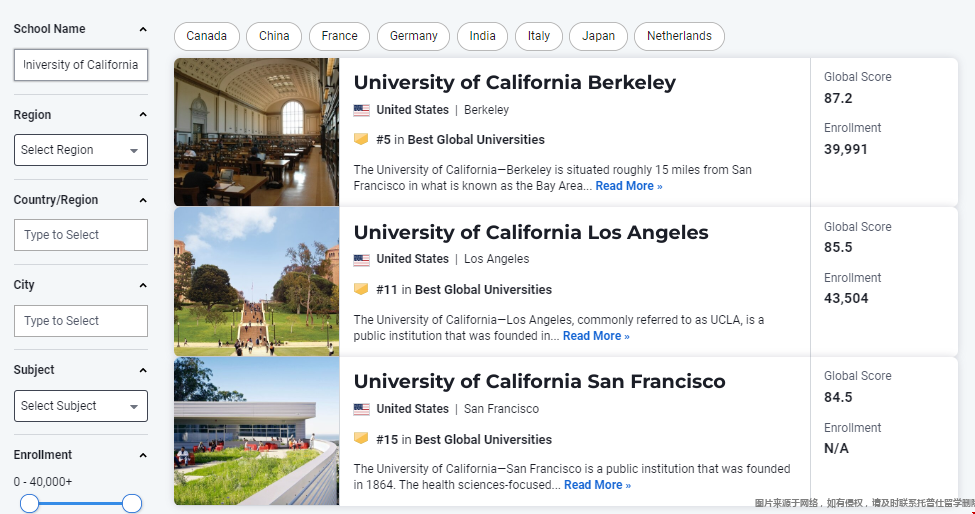975x514 pixels.
Task: Click the Global Score 85.5 value
Action: [838, 247]
